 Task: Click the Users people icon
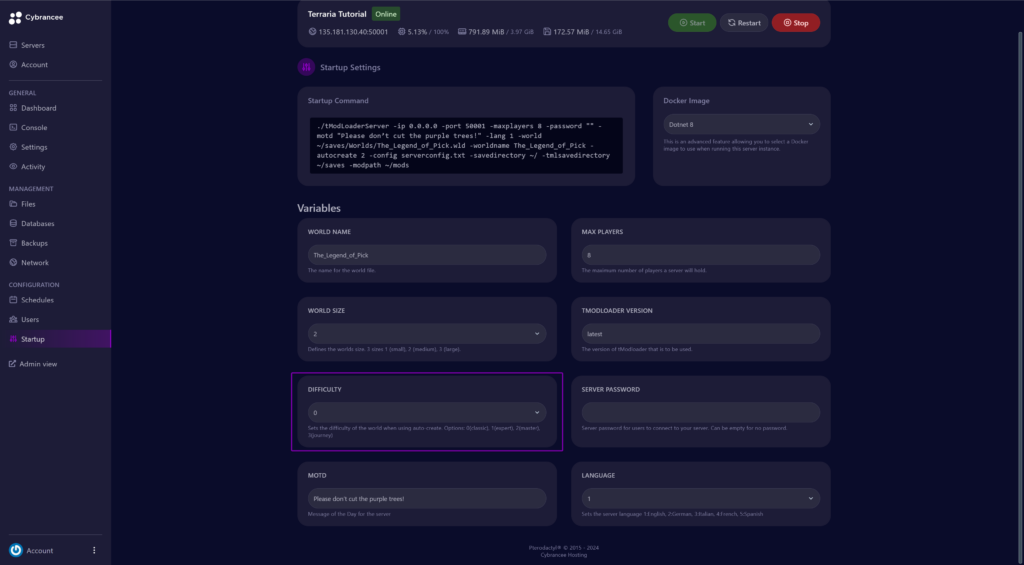pyautogui.click(x=13, y=319)
